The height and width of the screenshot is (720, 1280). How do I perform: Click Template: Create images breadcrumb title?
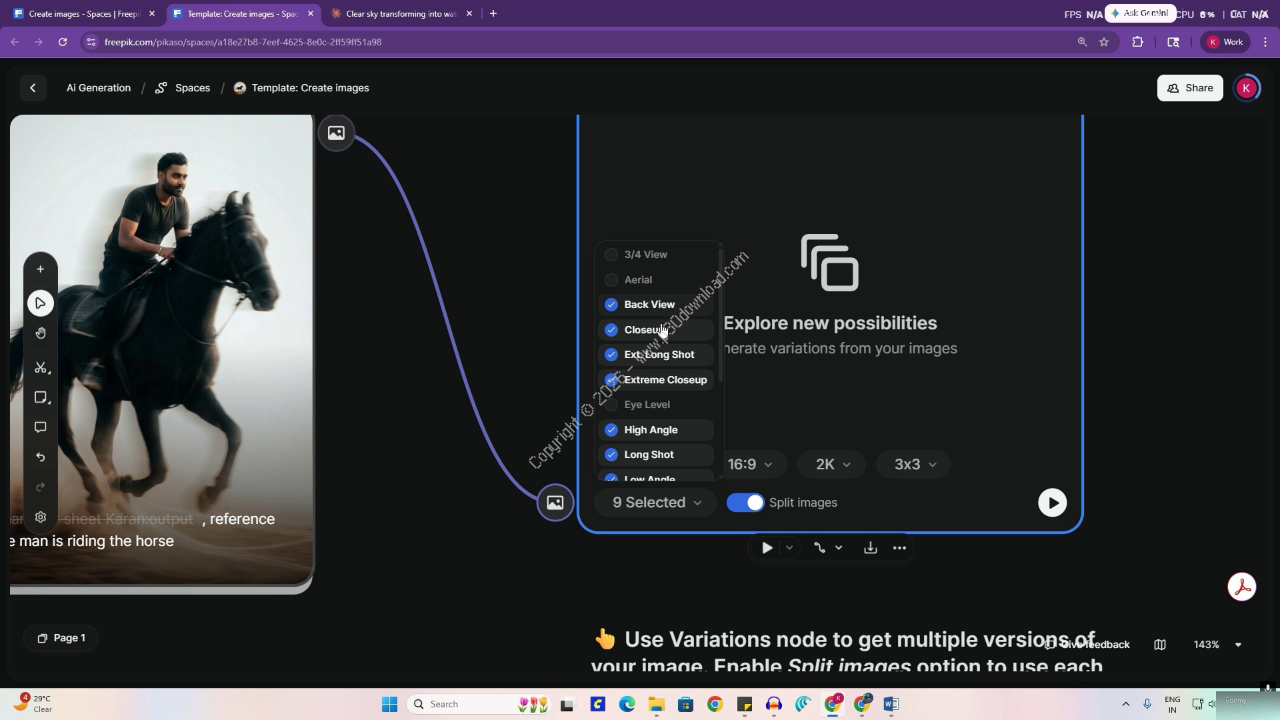pyautogui.click(x=310, y=88)
